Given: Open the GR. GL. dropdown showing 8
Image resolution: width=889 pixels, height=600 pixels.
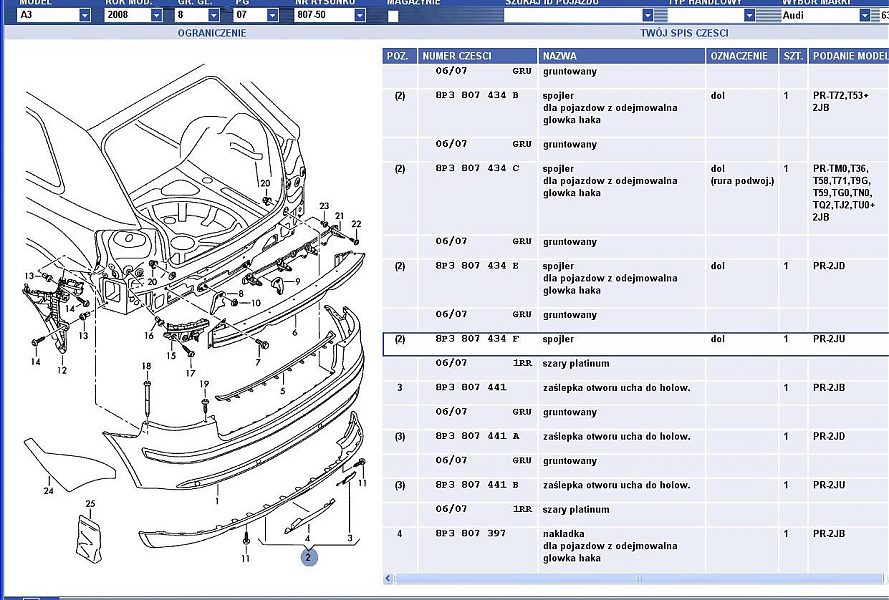Looking at the screenshot, I should pos(214,15).
